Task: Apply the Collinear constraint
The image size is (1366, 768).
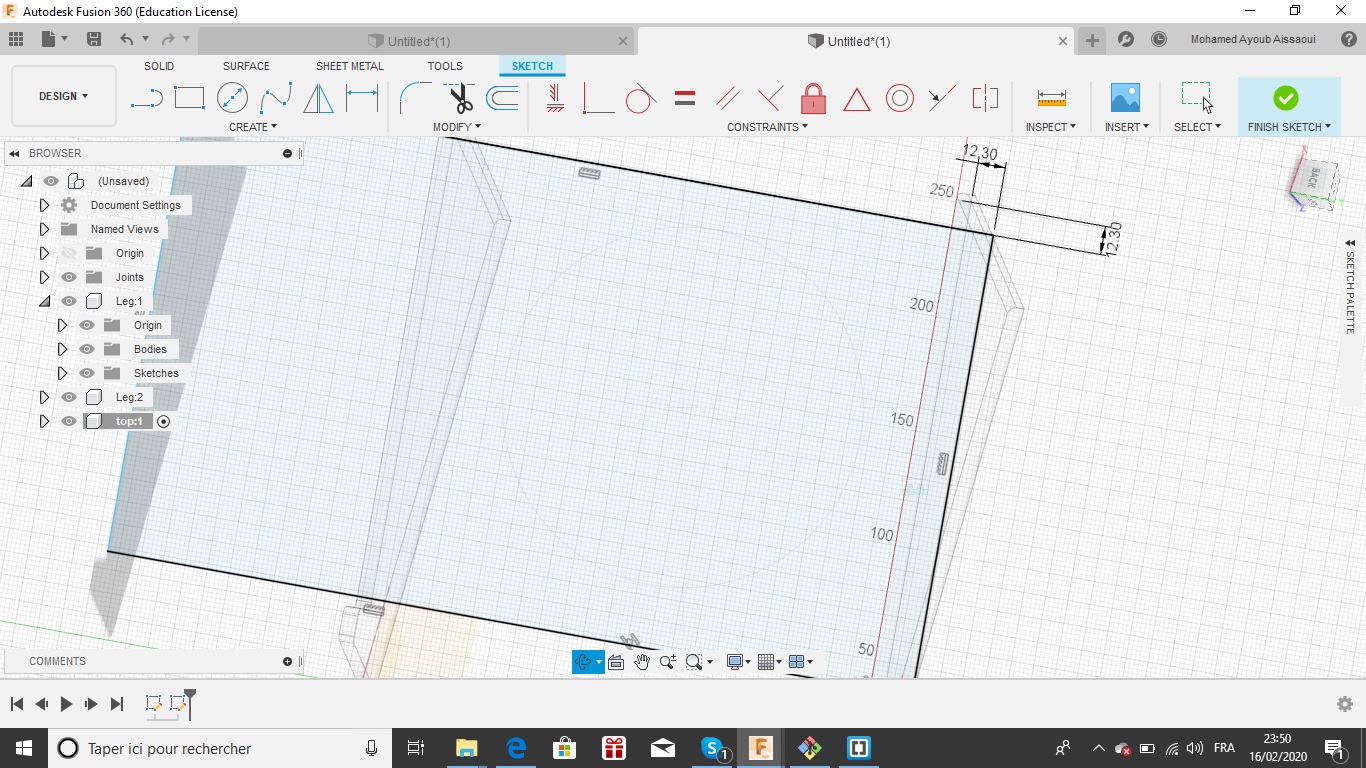Action: coord(941,98)
